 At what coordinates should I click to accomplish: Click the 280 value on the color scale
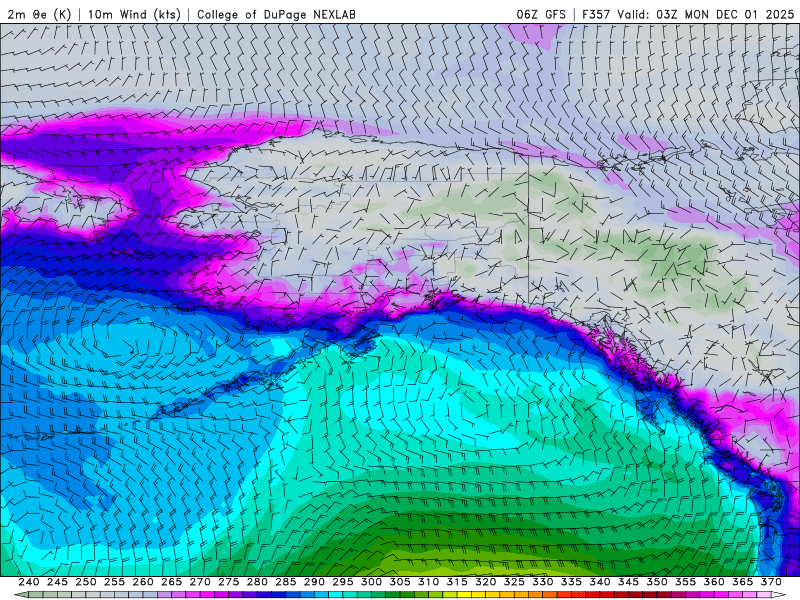coord(257,582)
